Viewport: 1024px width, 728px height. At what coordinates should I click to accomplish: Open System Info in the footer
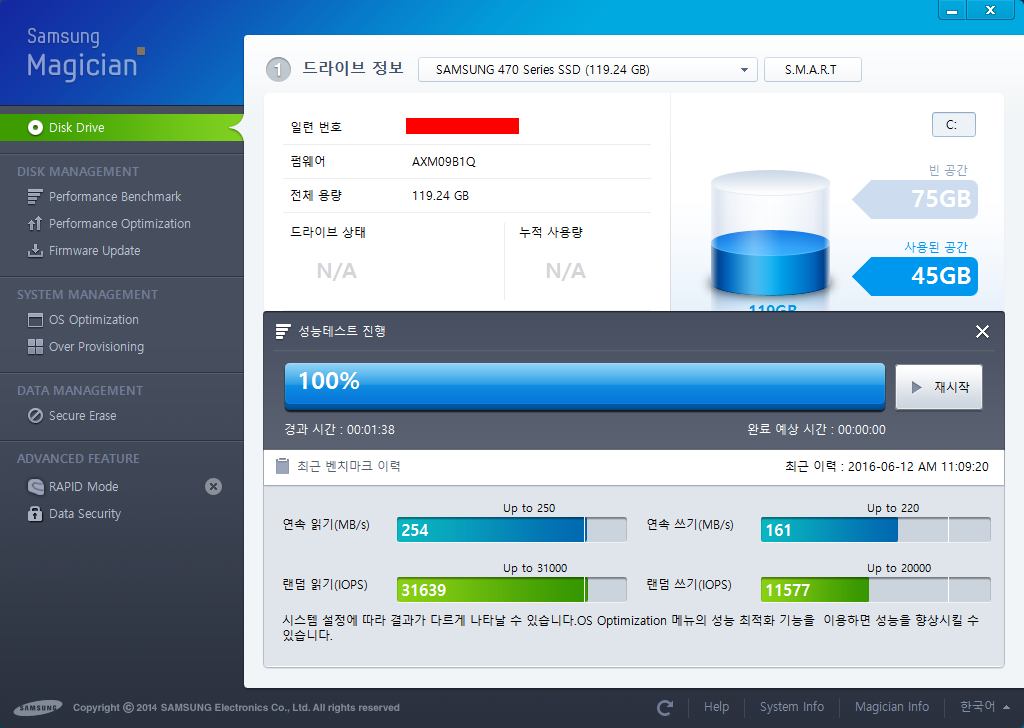[x=792, y=707]
